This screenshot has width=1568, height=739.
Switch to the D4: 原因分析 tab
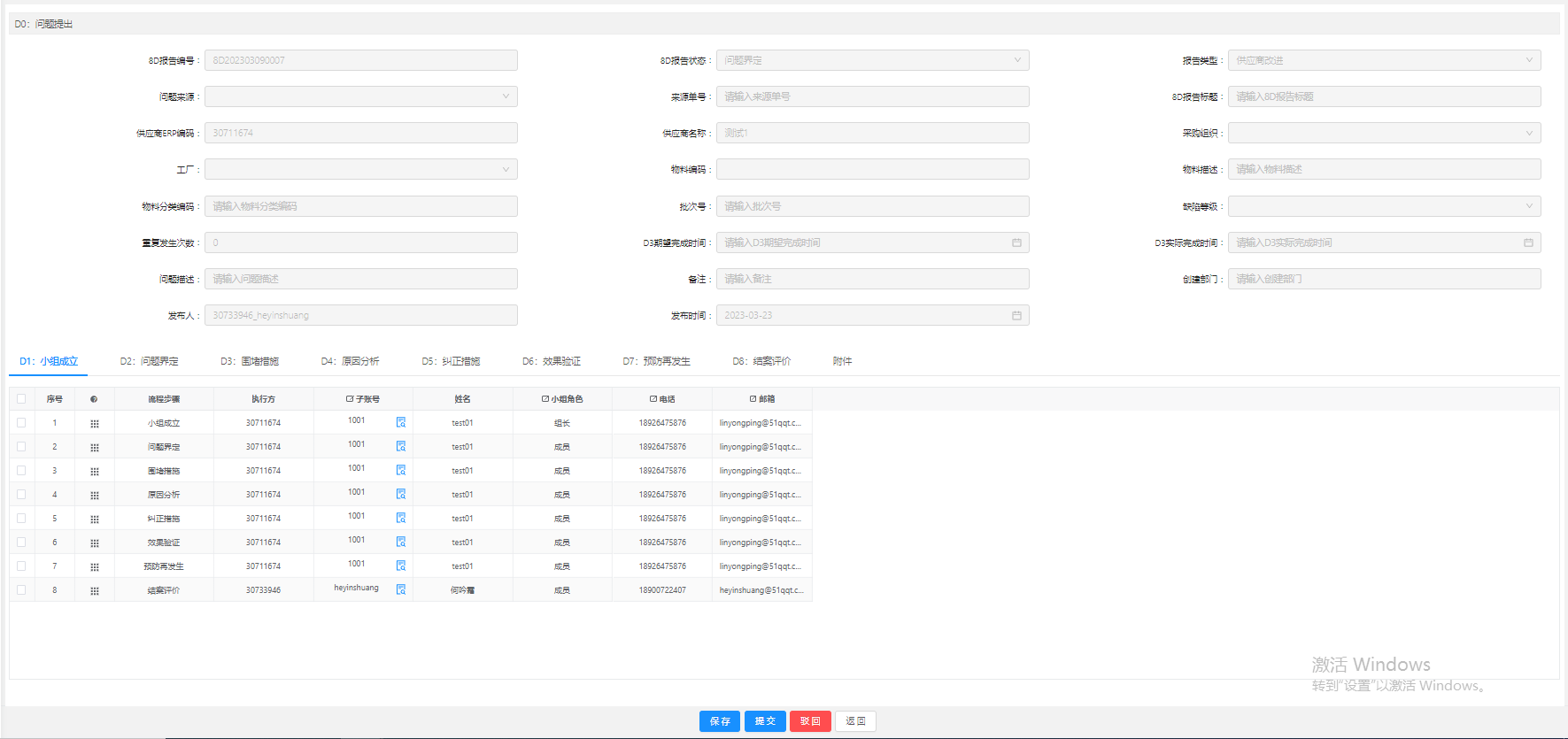[350, 361]
